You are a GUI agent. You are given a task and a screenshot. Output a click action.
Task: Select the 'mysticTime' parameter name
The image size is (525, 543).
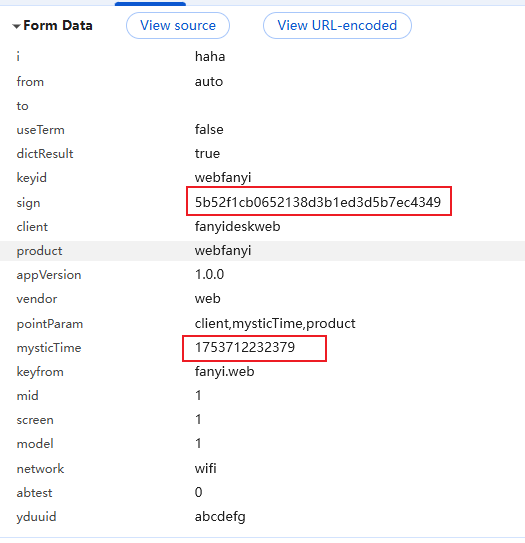click(49, 348)
